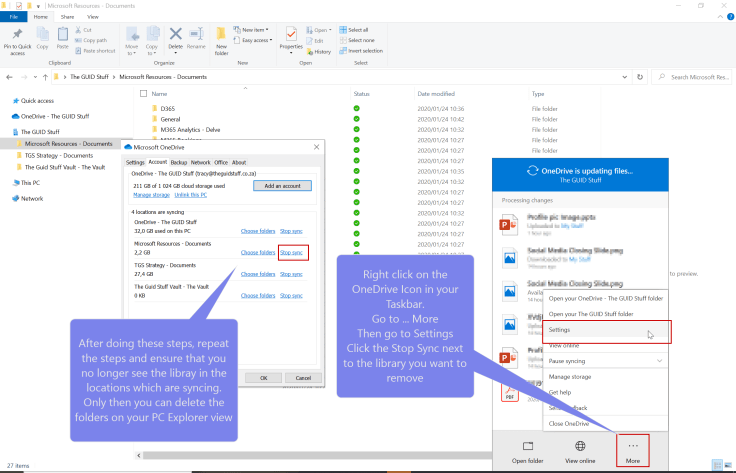Open Properties from the ribbon

coord(291,36)
